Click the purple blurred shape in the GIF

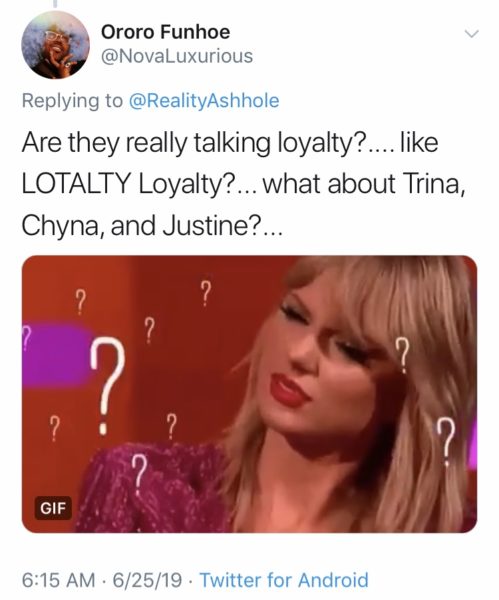pyautogui.click(x=57, y=355)
